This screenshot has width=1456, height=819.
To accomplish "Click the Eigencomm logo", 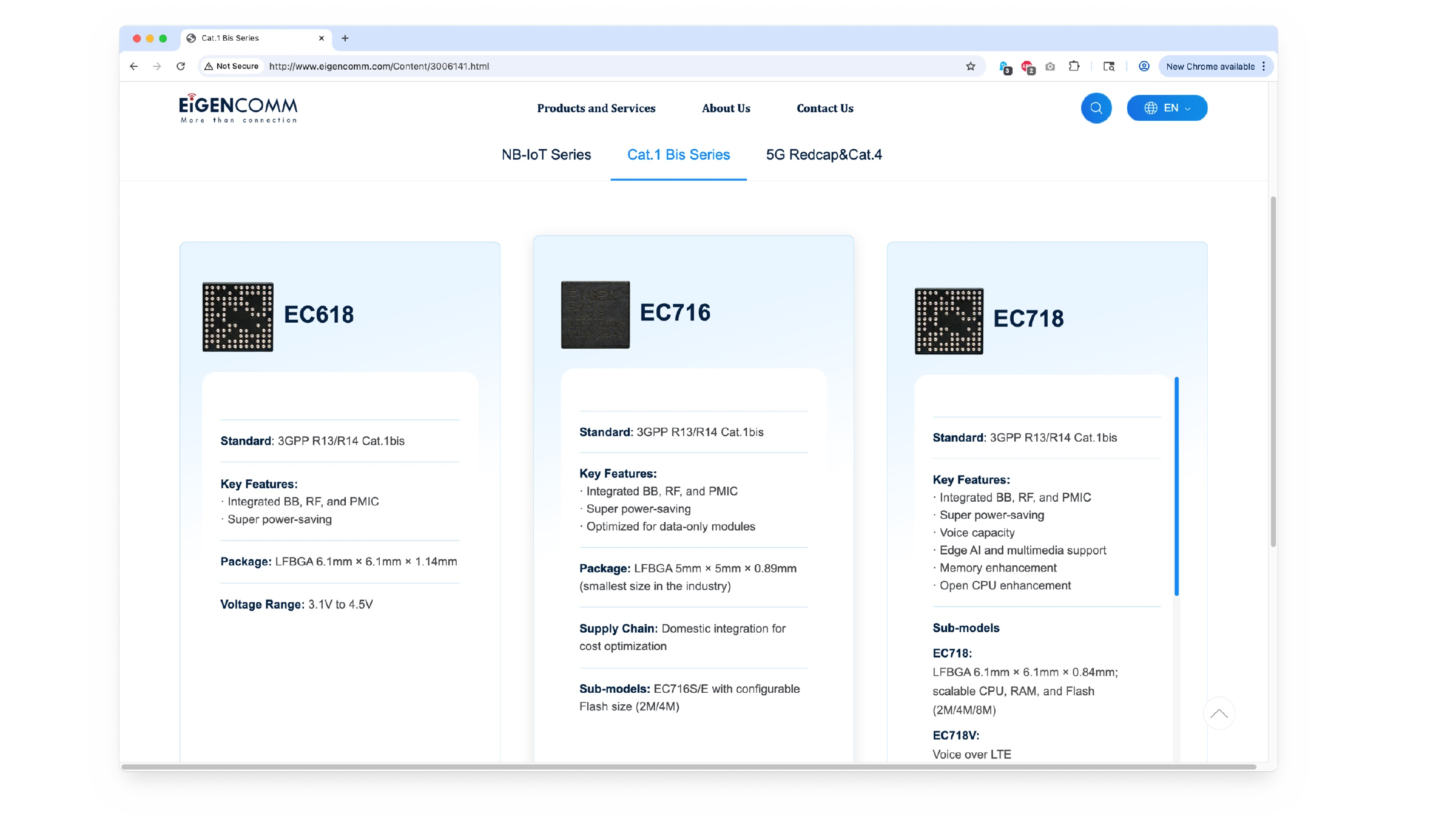I will click(x=238, y=108).
